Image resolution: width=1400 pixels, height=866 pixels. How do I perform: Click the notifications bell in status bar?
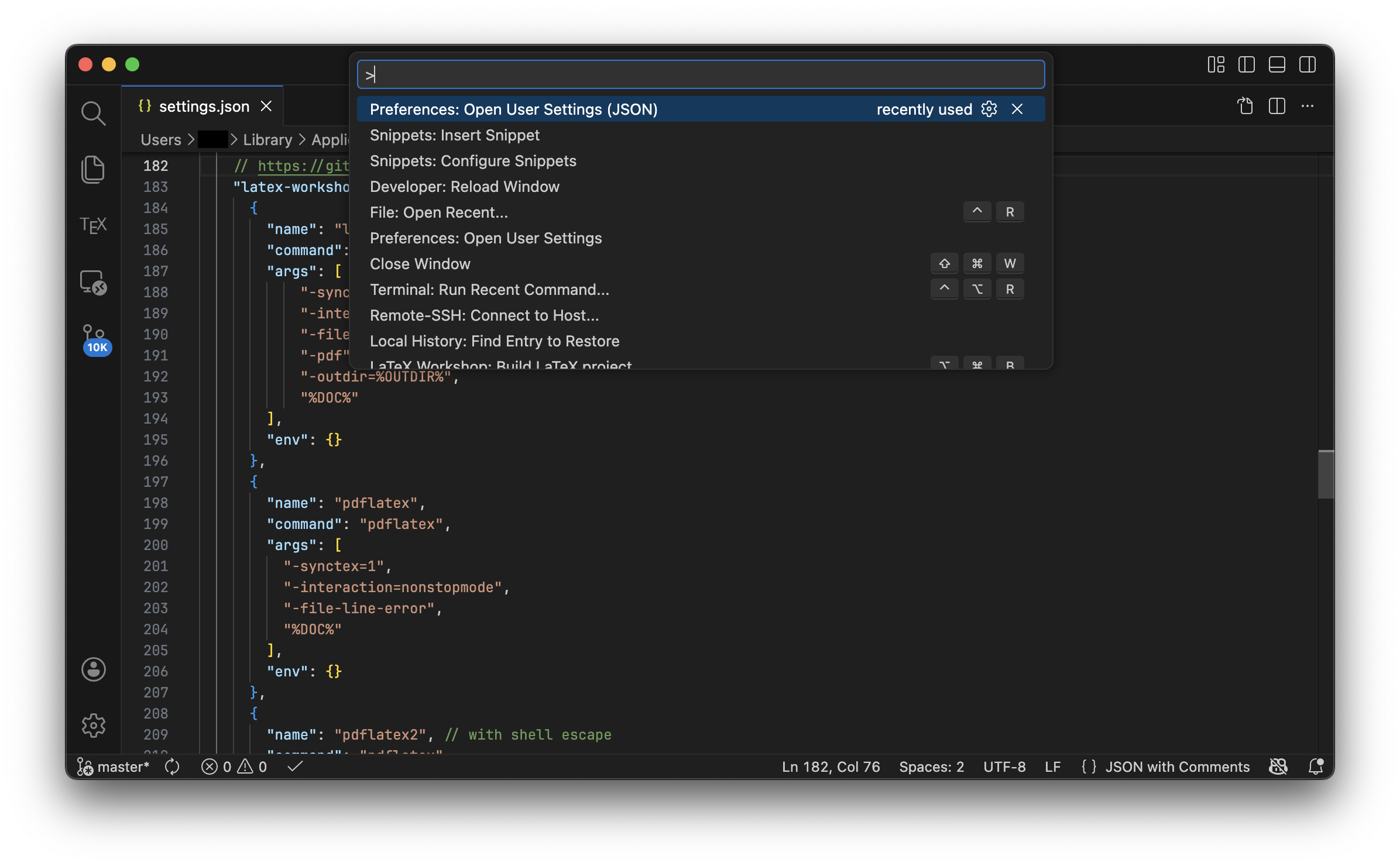click(1316, 767)
